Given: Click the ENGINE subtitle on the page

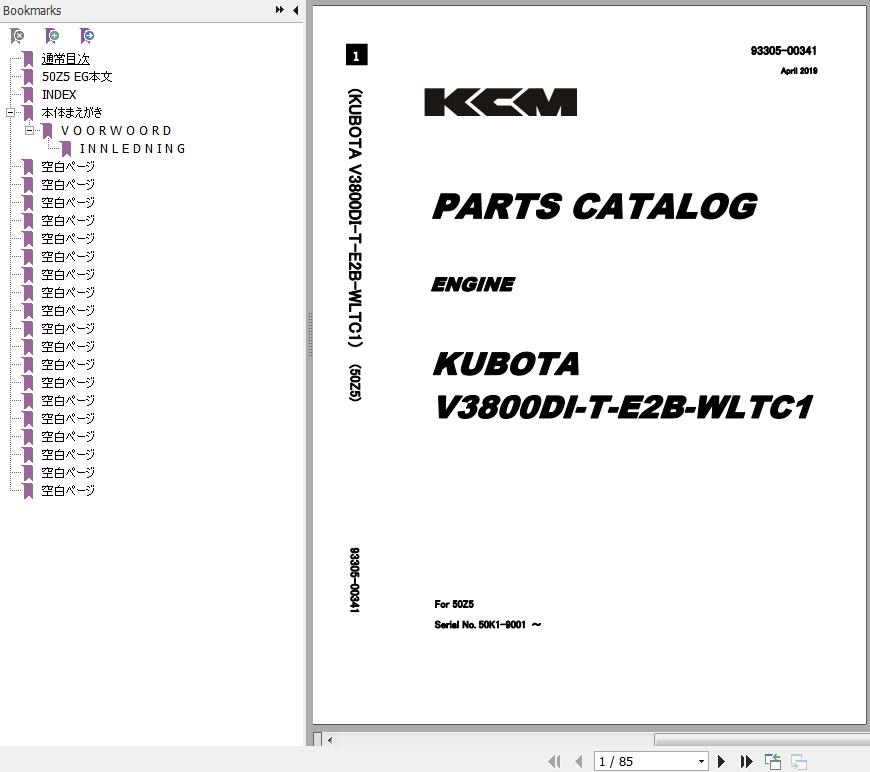Looking at the screenshot, I should pyautogui.click(x=473, y=284).
